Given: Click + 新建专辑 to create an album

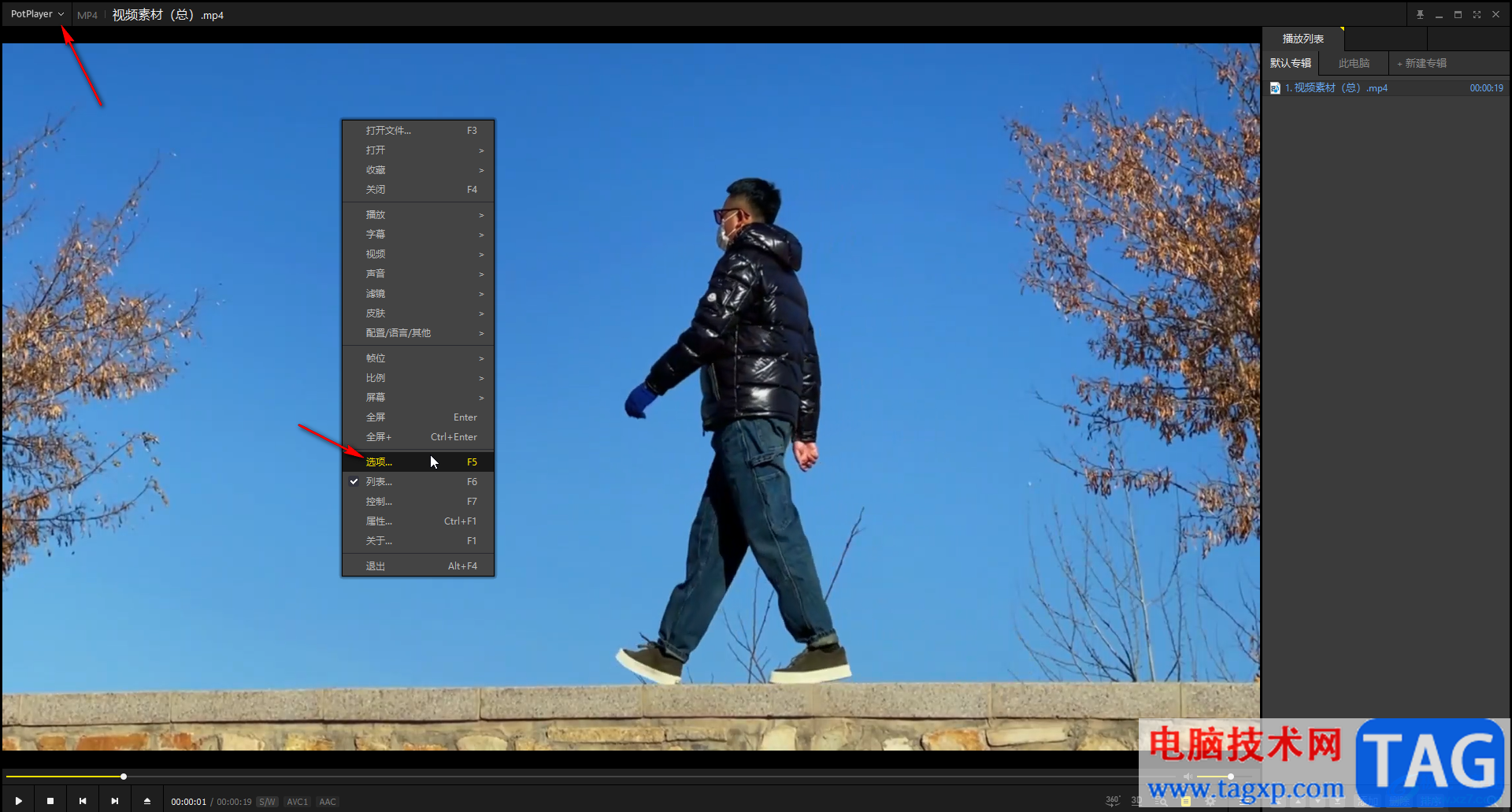Looking at the screenshot, I should point(1422,63).
